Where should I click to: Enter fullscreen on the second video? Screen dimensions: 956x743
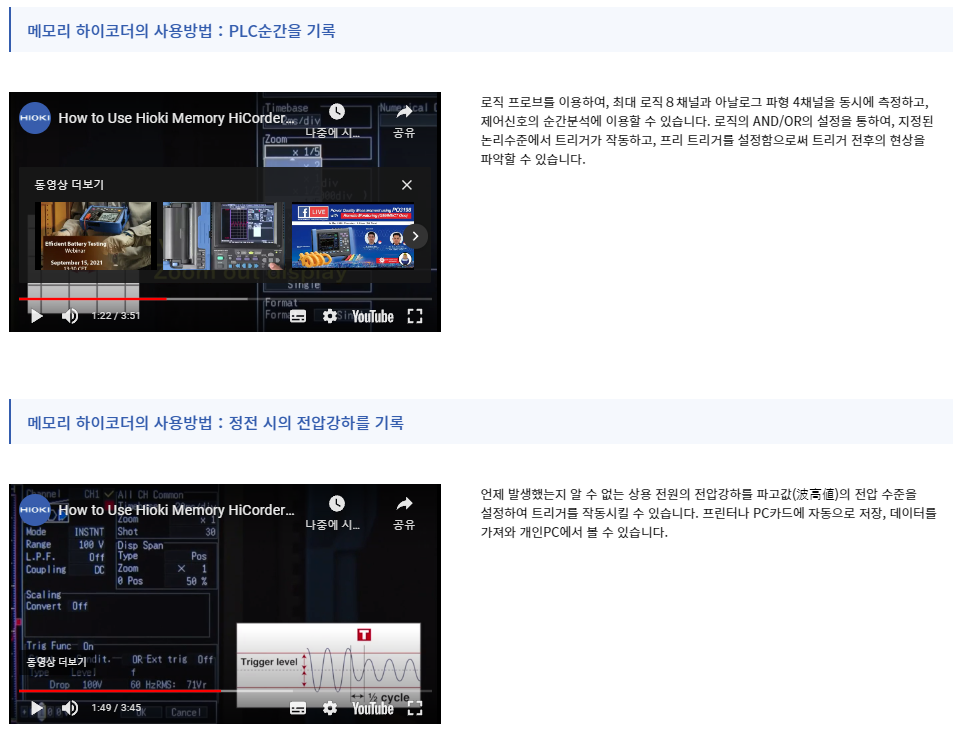(x=415, y=708)
